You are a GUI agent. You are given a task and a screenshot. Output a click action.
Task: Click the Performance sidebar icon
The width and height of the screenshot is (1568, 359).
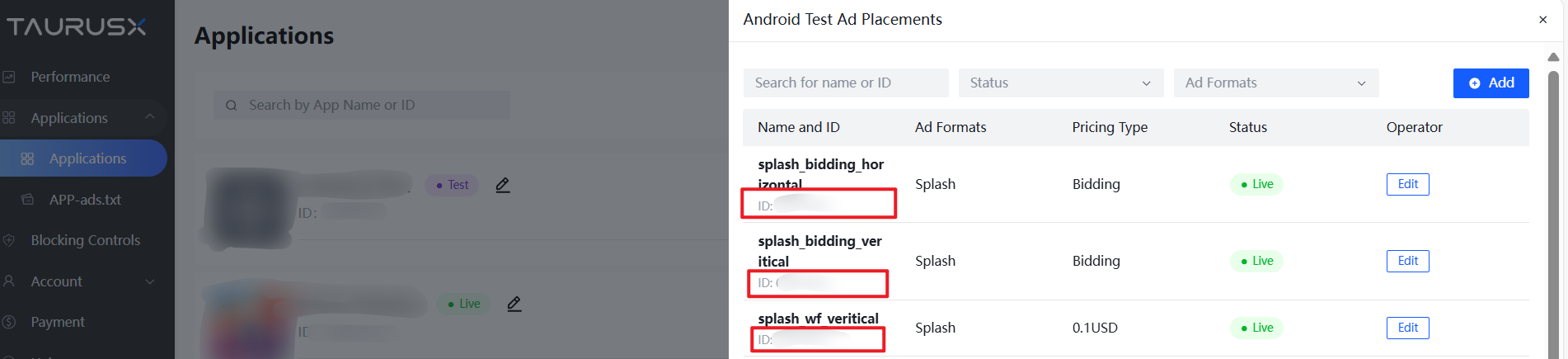click(9, 77)
